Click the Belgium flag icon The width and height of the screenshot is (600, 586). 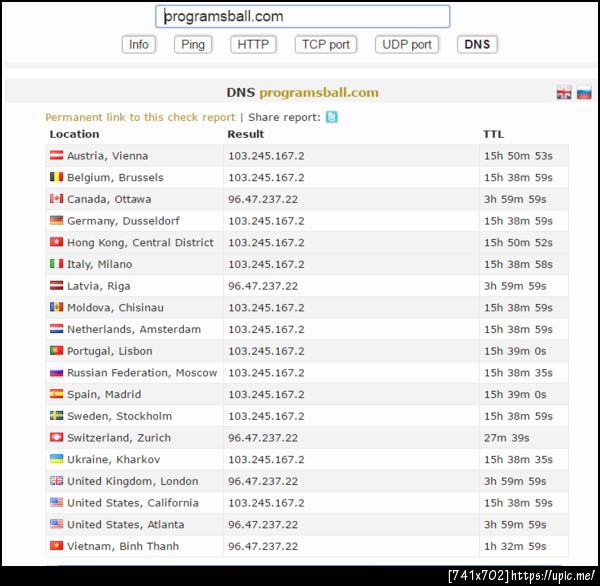coord(57,177)
